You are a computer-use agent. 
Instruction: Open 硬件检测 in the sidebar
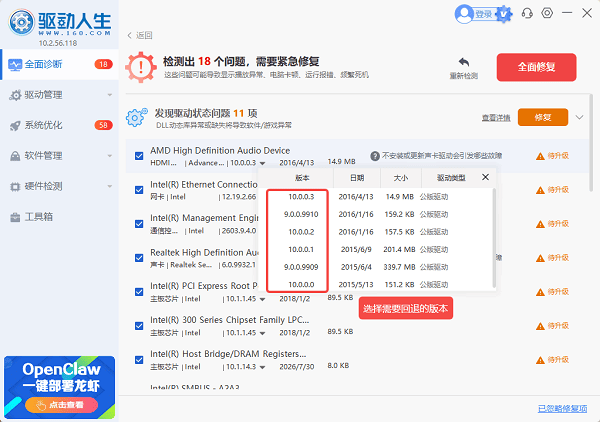(x=60, y=186)
